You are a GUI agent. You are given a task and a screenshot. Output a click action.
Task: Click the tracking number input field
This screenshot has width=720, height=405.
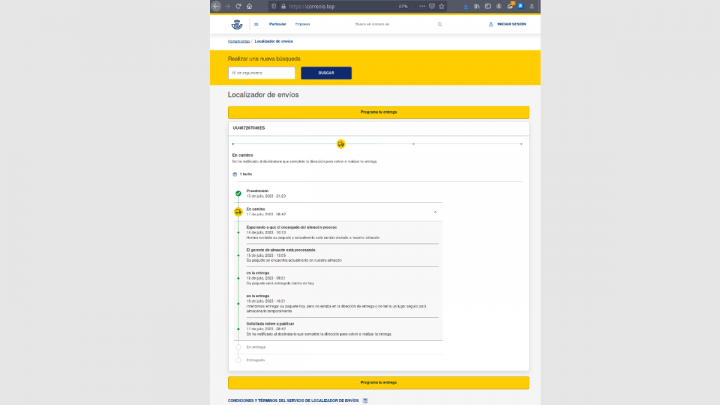261,73
